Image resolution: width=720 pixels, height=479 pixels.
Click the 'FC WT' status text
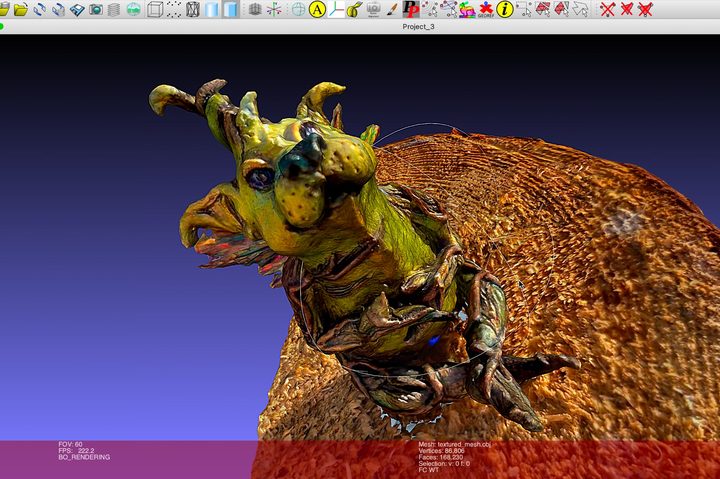[428, 470]
